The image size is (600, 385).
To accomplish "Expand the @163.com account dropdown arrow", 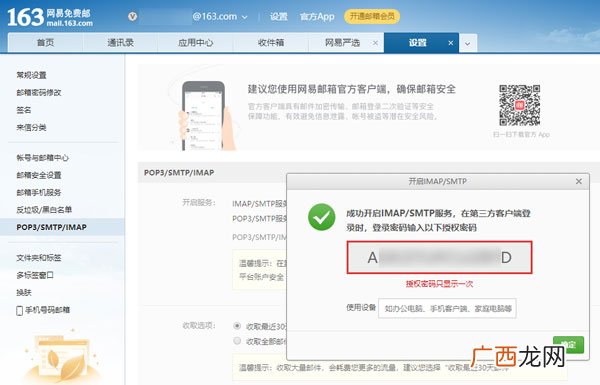I will (245, 17).
